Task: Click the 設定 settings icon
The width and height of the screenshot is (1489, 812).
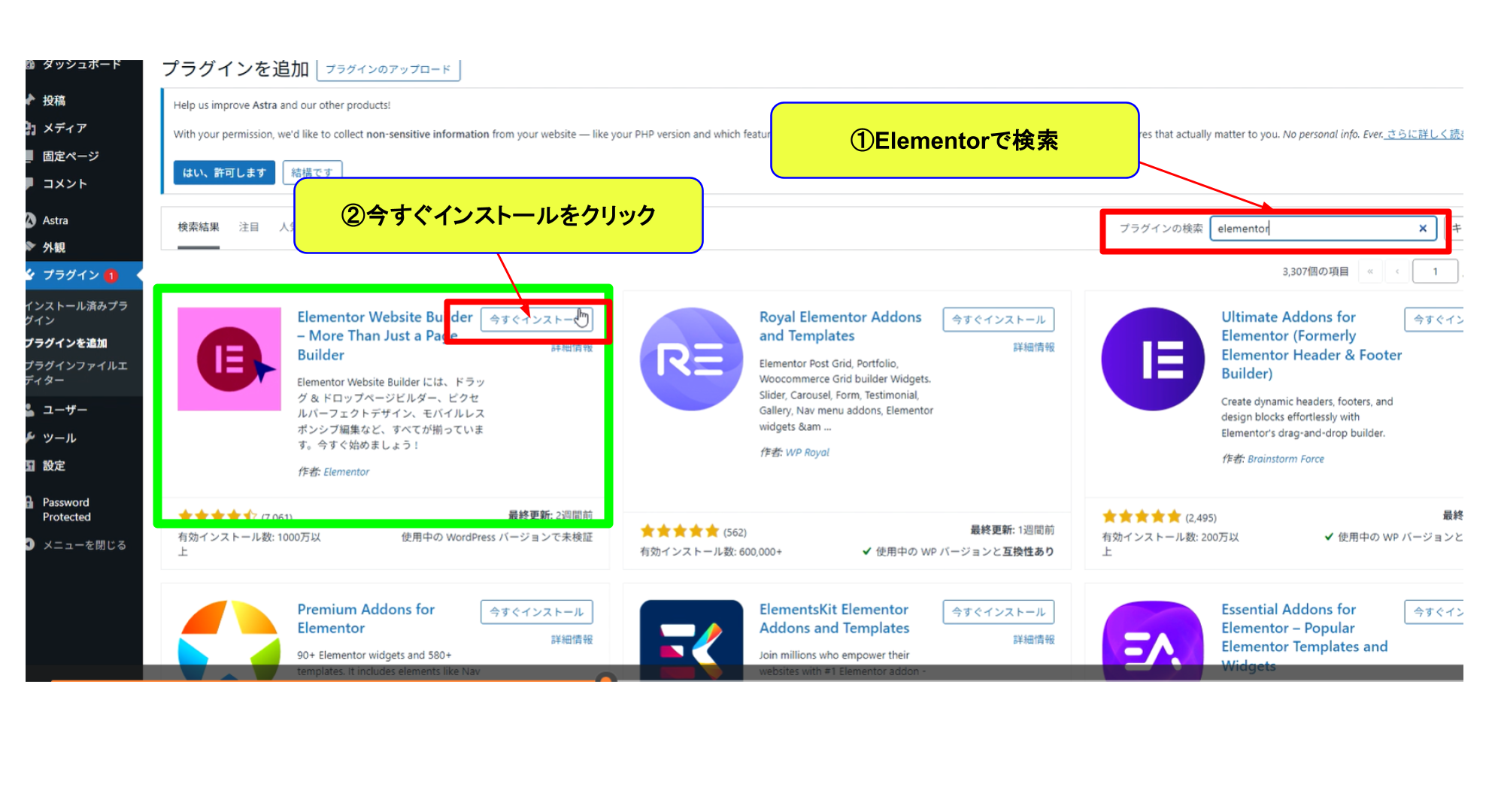Action: pyautogui.click(x=30, y=465)
